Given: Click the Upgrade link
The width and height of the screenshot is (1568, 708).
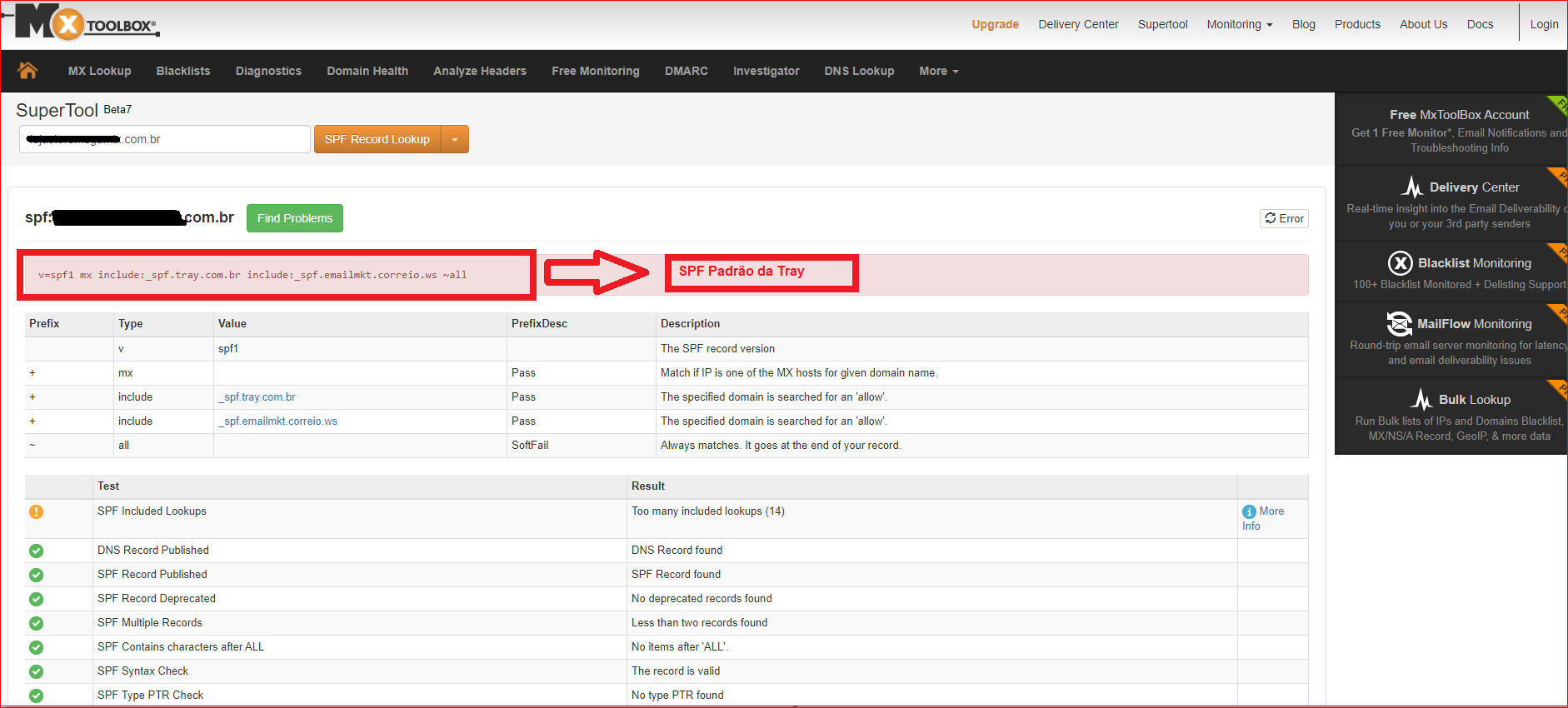Looking at the screenshot, I should coord(995,24).
